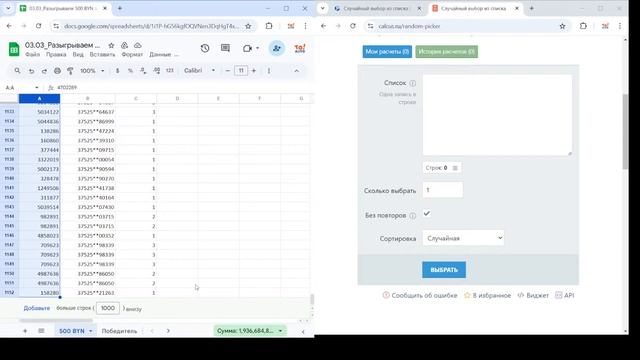Format selection as percent
Viewport: 640px width, 360px height.
pos(130,71)
